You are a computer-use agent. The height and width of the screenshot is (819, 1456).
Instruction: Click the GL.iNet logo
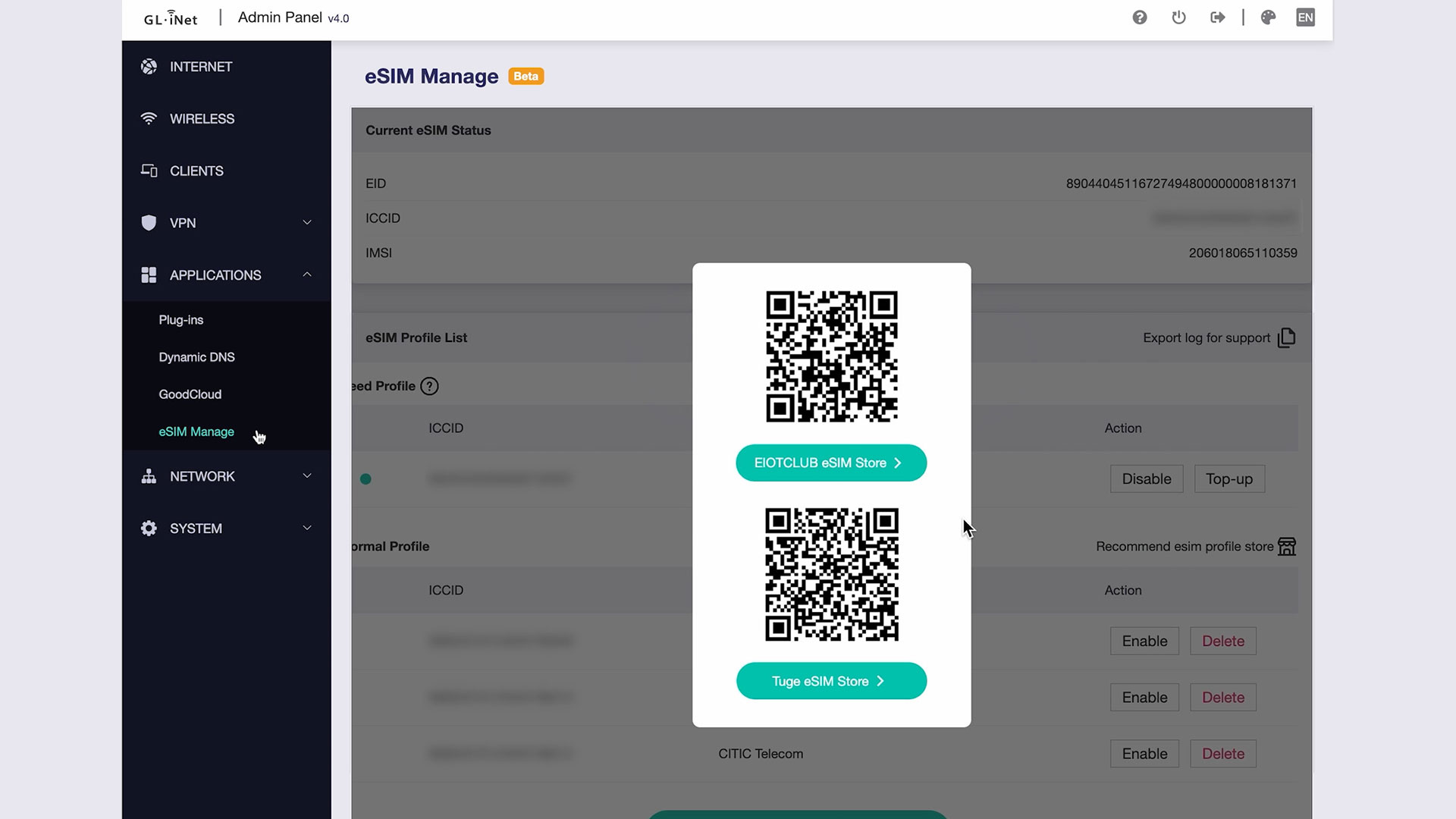click(171, 17)
